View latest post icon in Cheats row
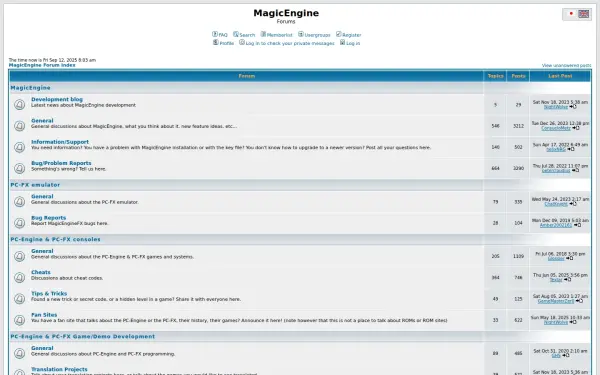 (567, 280)
